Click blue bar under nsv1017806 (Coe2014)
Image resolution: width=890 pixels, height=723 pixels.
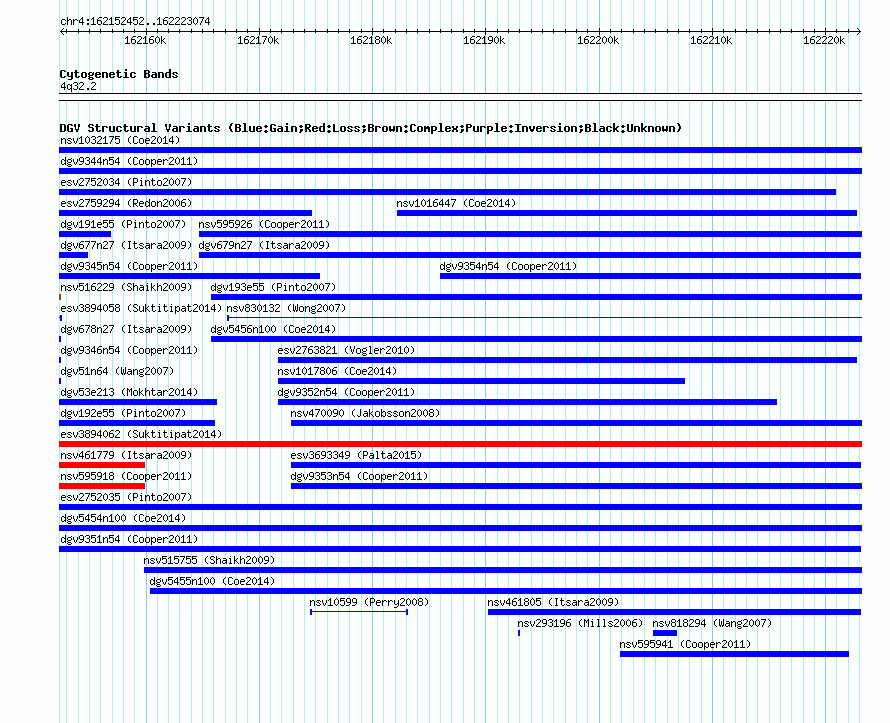coord(481,381)
